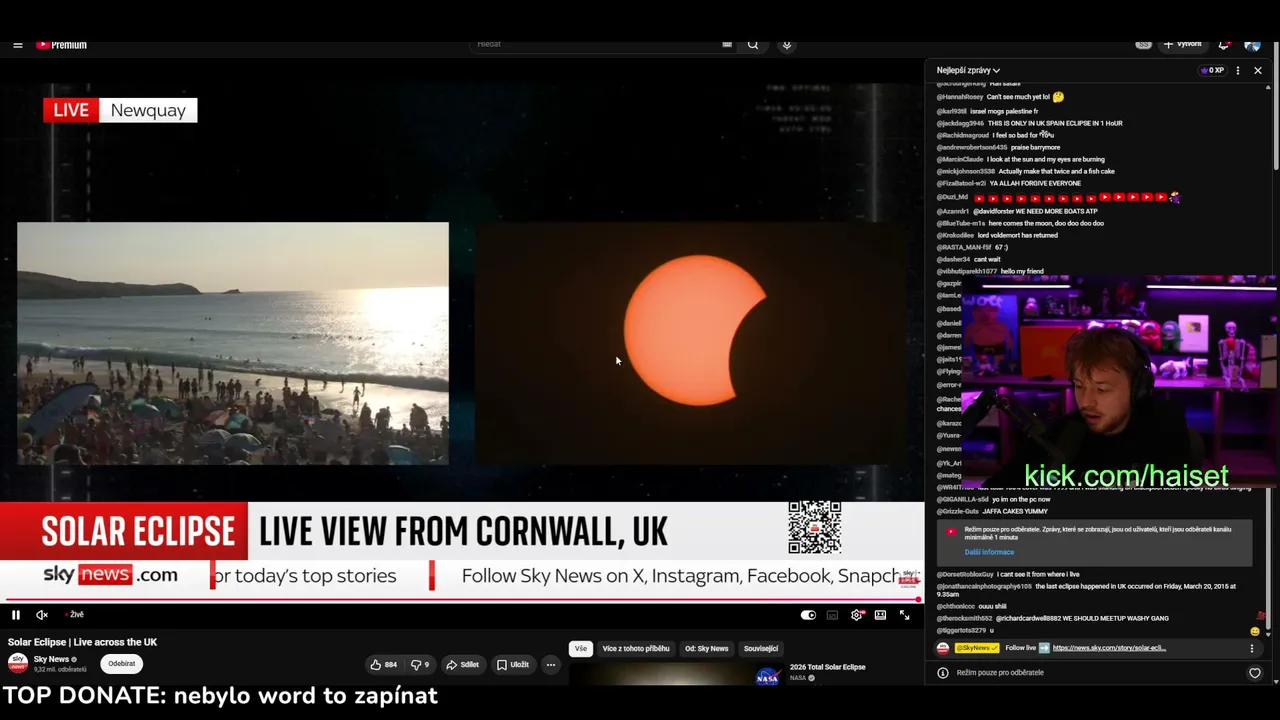Expand the Nejlepší zprávy chat dropdown

(x=968, y=71)
